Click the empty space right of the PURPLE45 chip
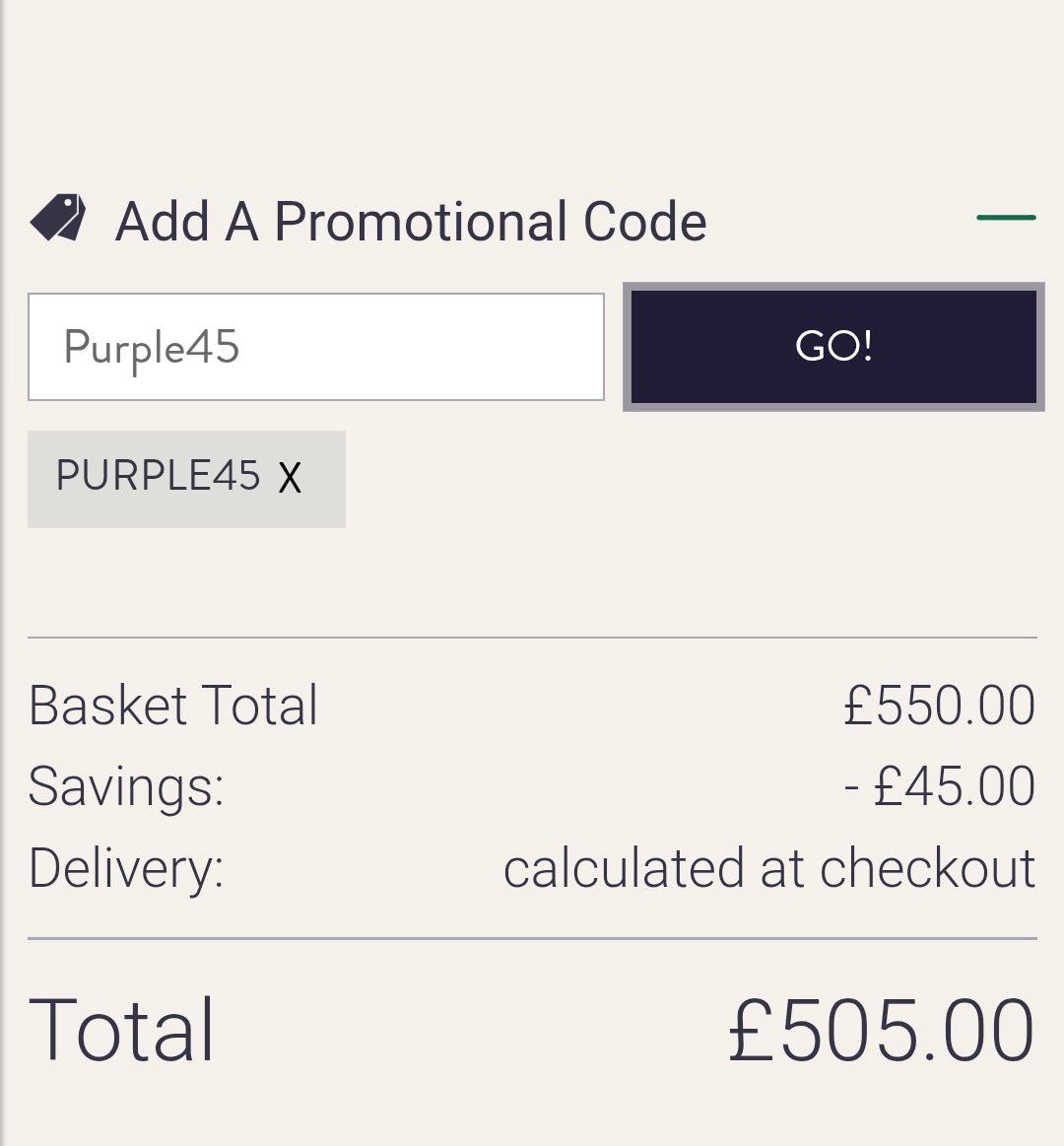 click(x=690, y=479)
